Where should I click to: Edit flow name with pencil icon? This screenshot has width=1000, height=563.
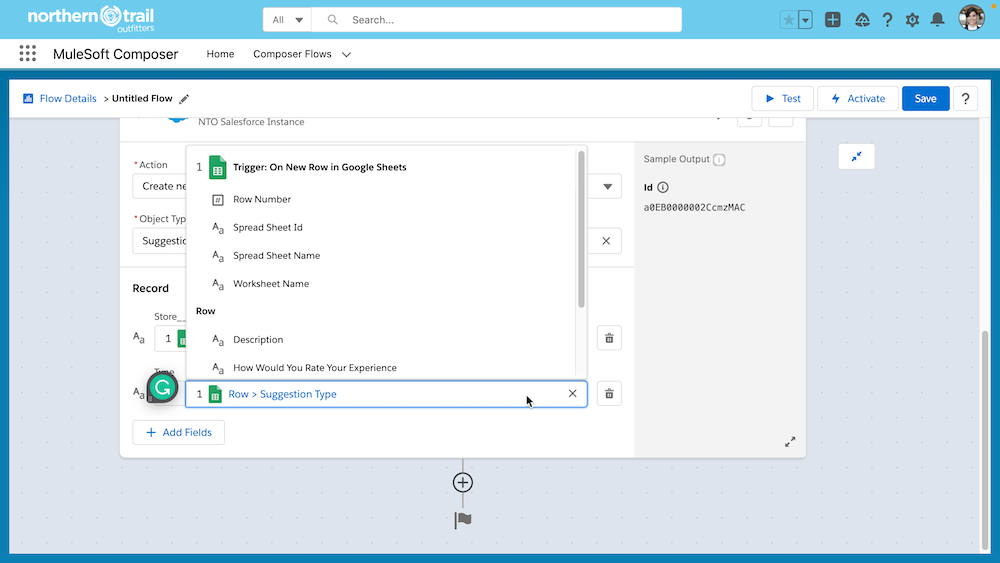(184, 99)
